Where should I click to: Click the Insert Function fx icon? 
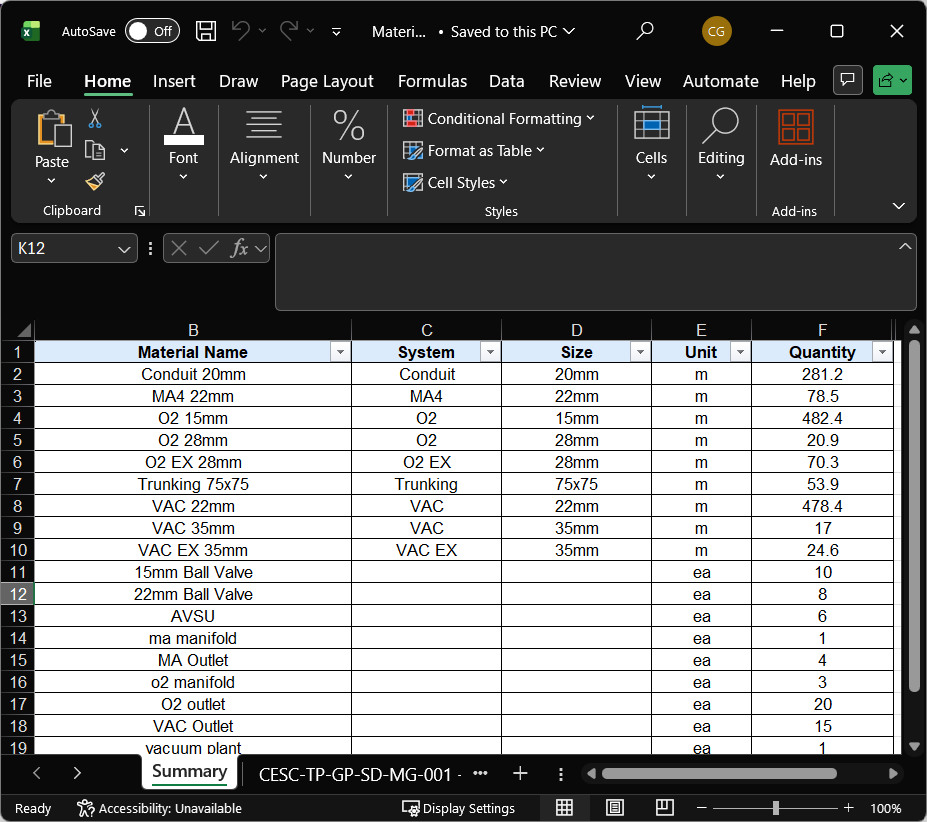(x=239, y=248)
